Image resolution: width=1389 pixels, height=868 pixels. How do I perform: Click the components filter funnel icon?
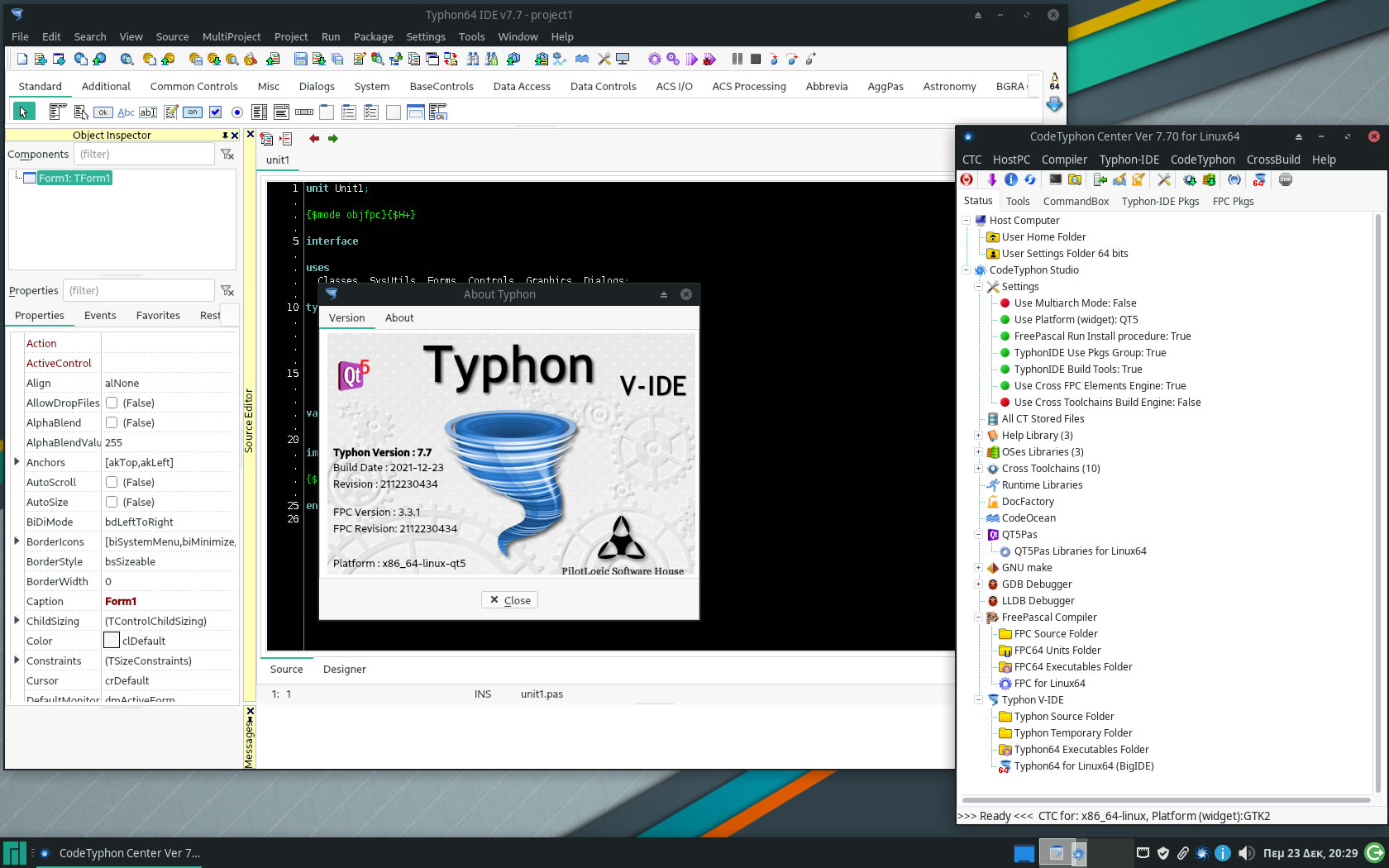227,154
